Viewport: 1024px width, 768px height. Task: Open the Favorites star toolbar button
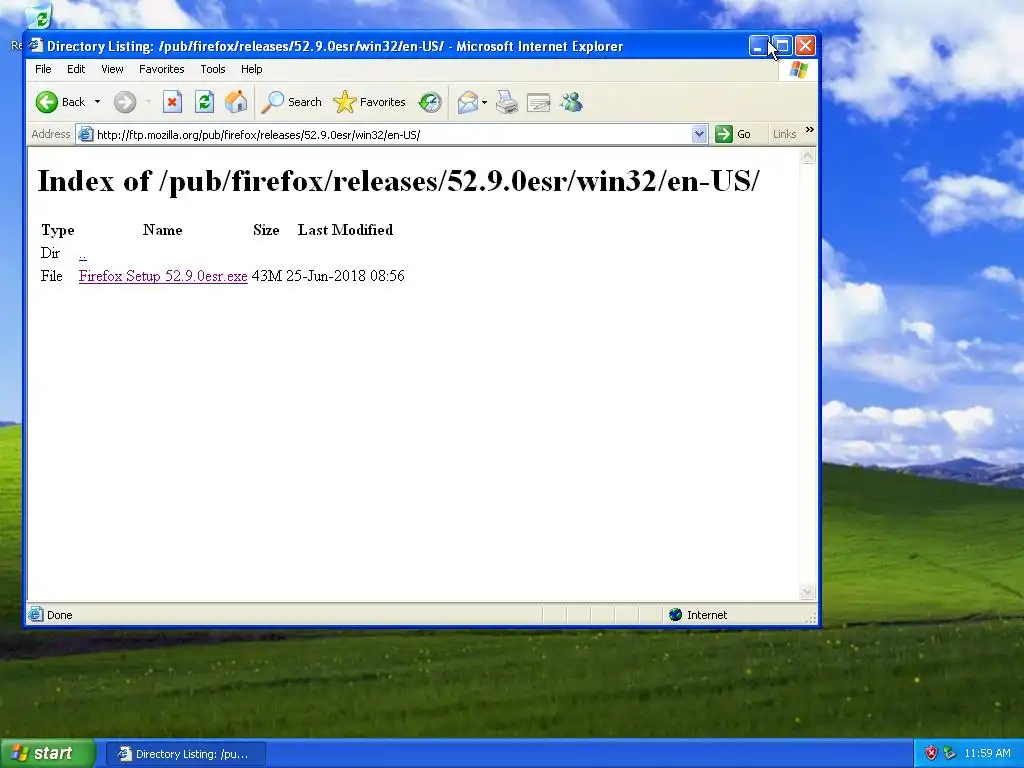point(370,102)
